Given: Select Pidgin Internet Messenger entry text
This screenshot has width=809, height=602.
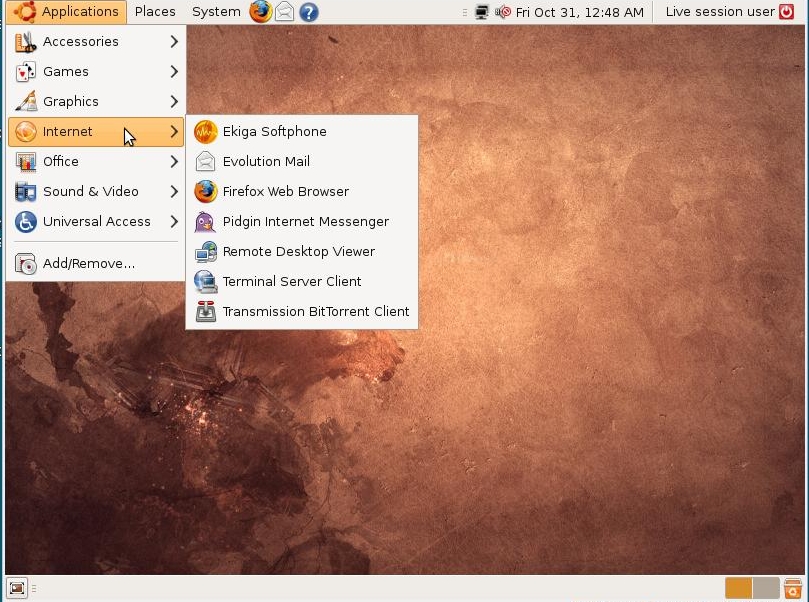Looking at the screenshot, I should 306,221.
